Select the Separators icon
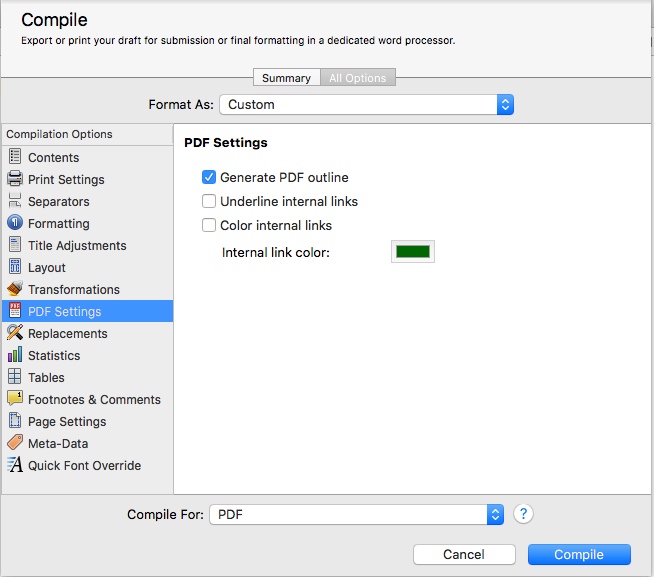Viewport: 654px width, 577px height. tap(15, 201)
